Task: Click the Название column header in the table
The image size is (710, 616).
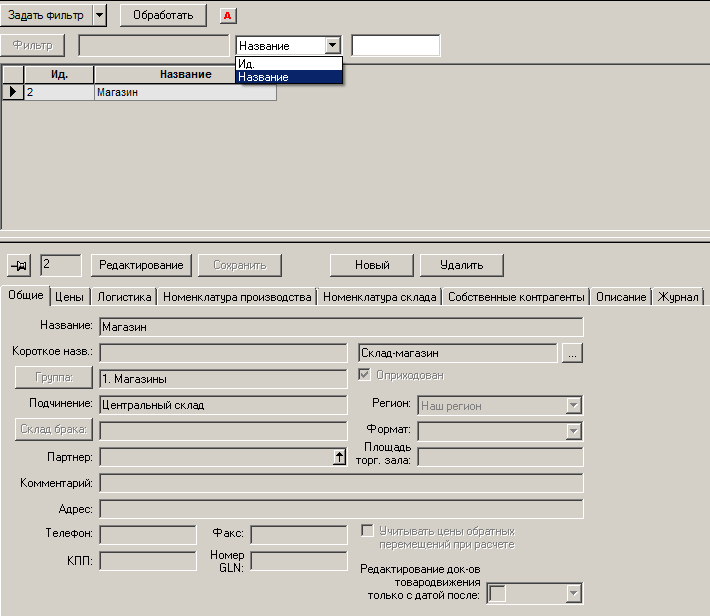Action: coord(186,74)
